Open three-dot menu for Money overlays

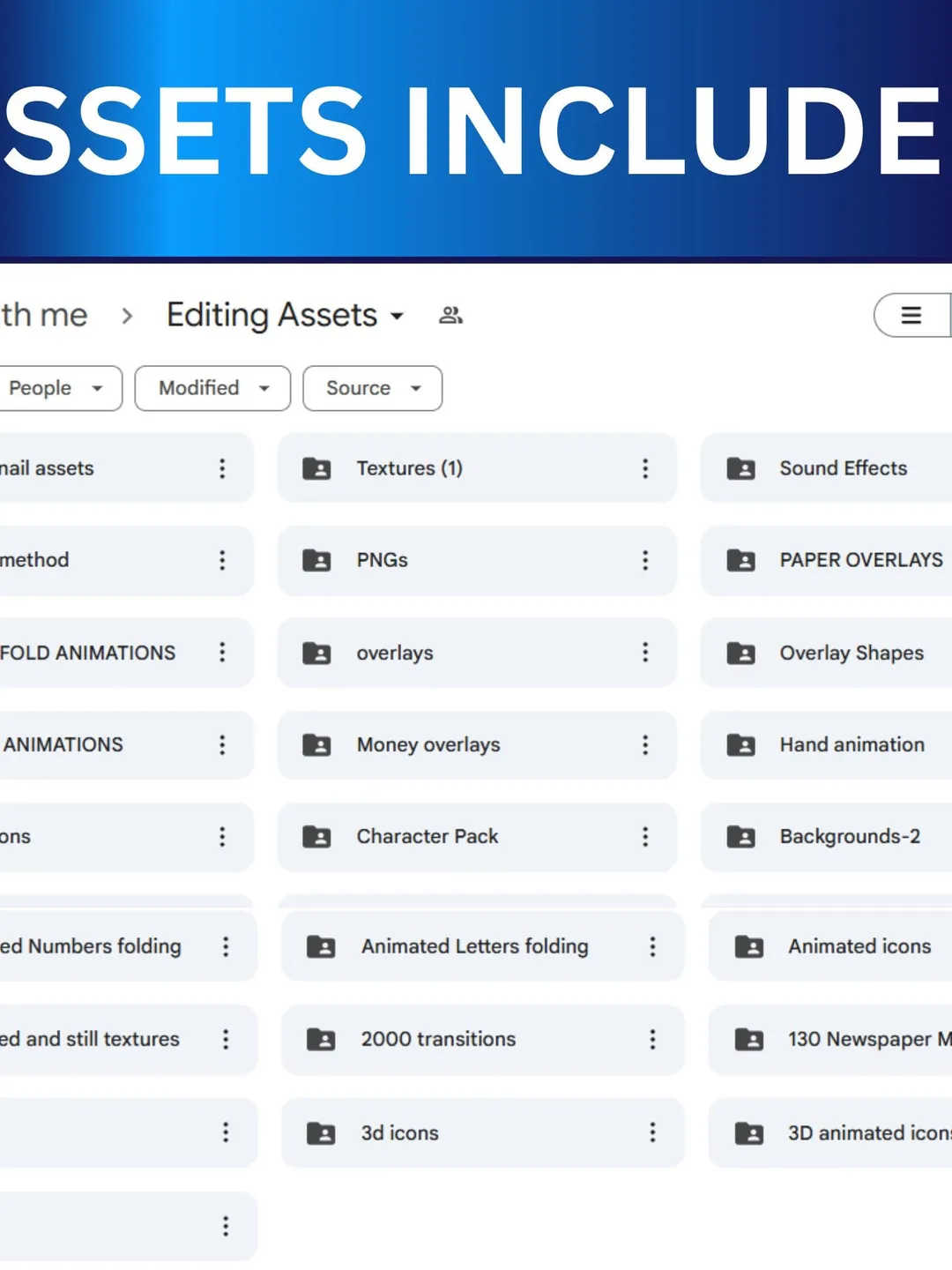[x=645, y=745]
